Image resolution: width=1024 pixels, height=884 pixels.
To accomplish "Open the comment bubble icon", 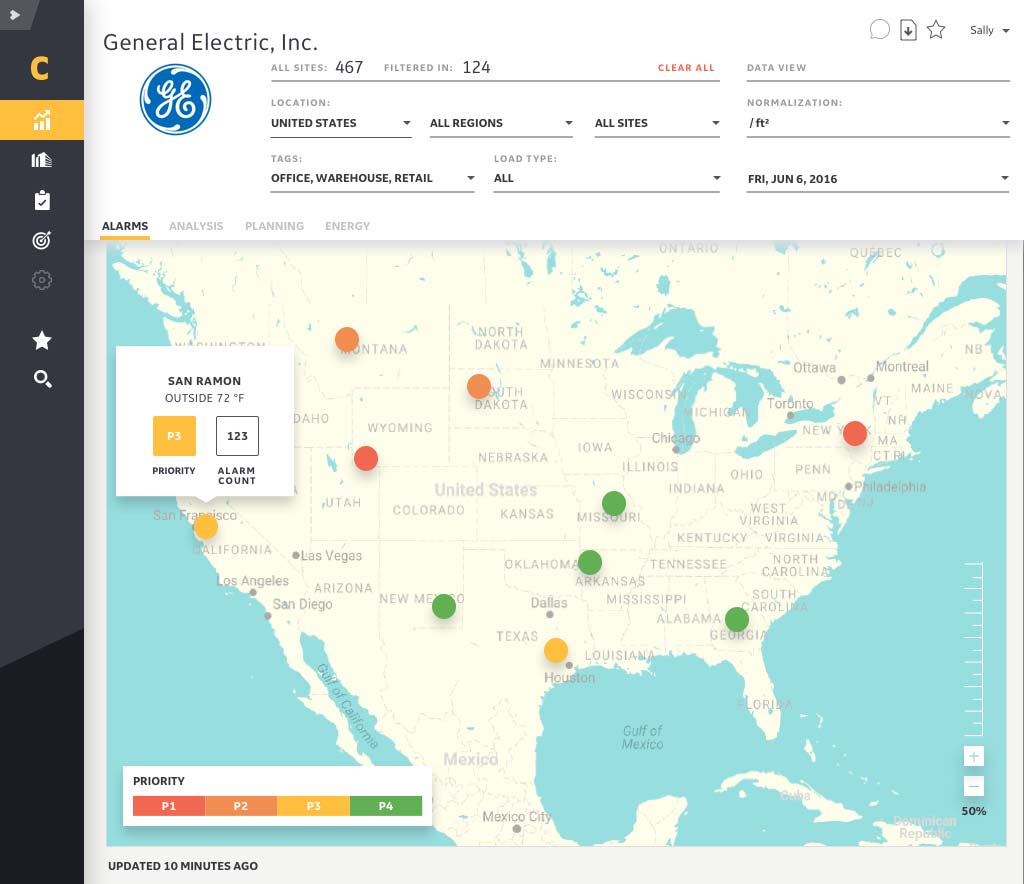I will coord(880,29).
